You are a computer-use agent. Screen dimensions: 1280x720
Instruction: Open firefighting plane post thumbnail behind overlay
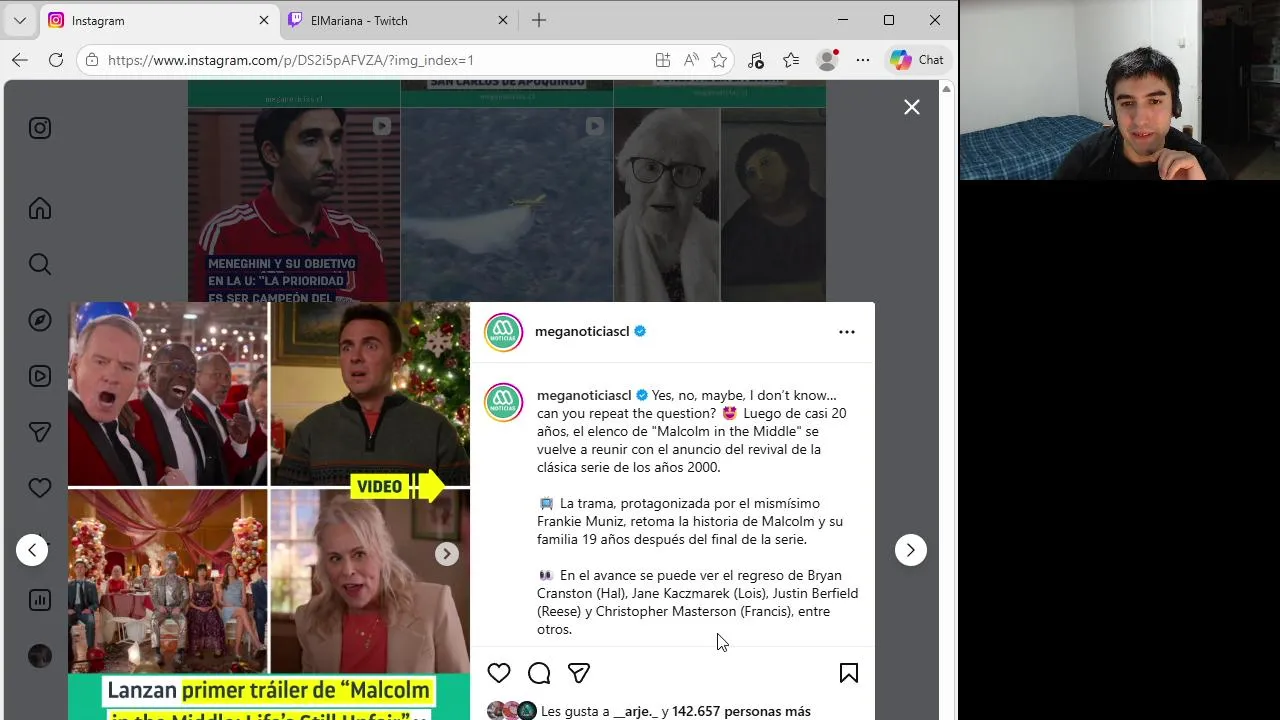click(x=507, y=204)
